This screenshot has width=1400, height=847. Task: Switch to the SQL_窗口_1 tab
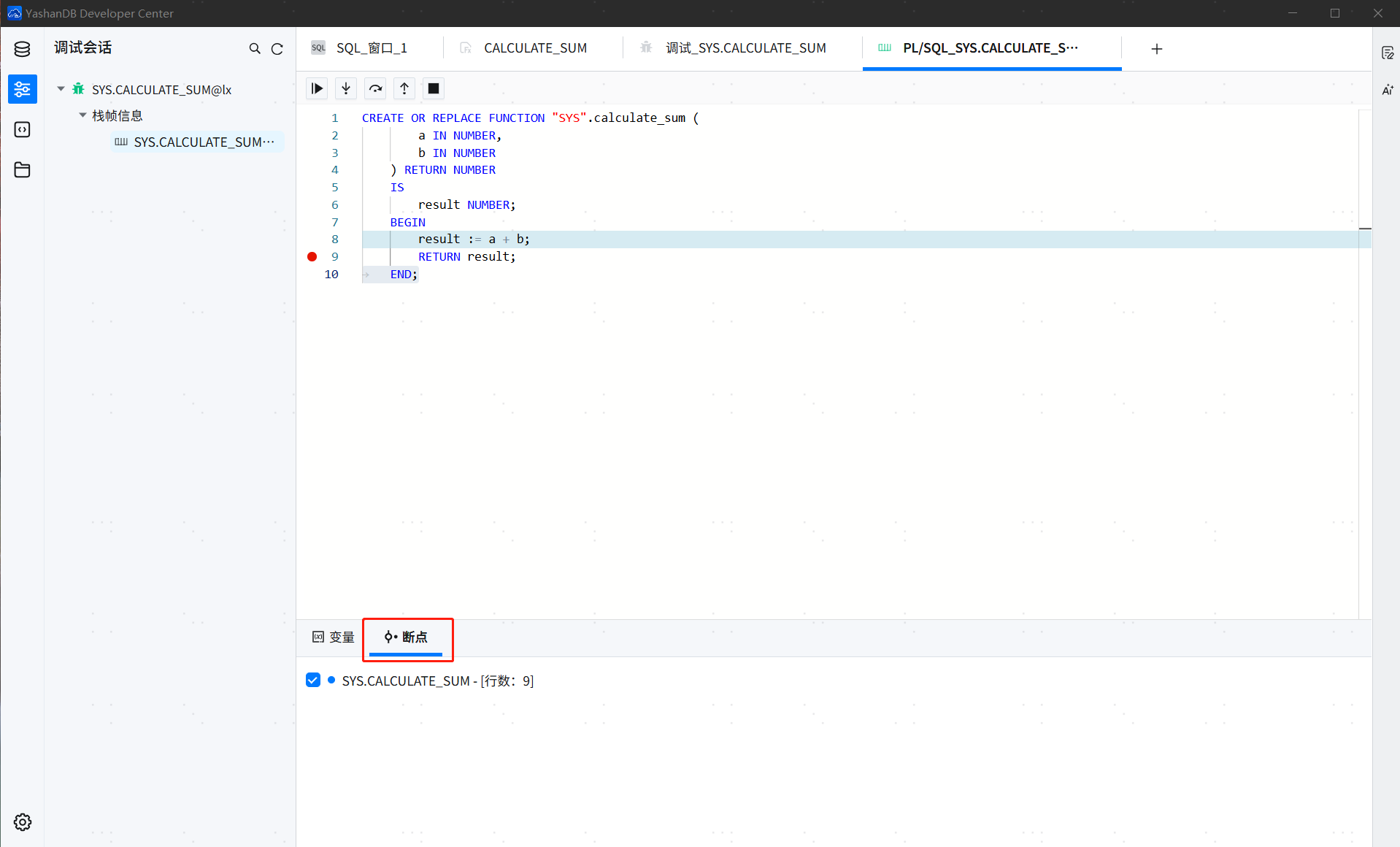(x=371, y=48)
